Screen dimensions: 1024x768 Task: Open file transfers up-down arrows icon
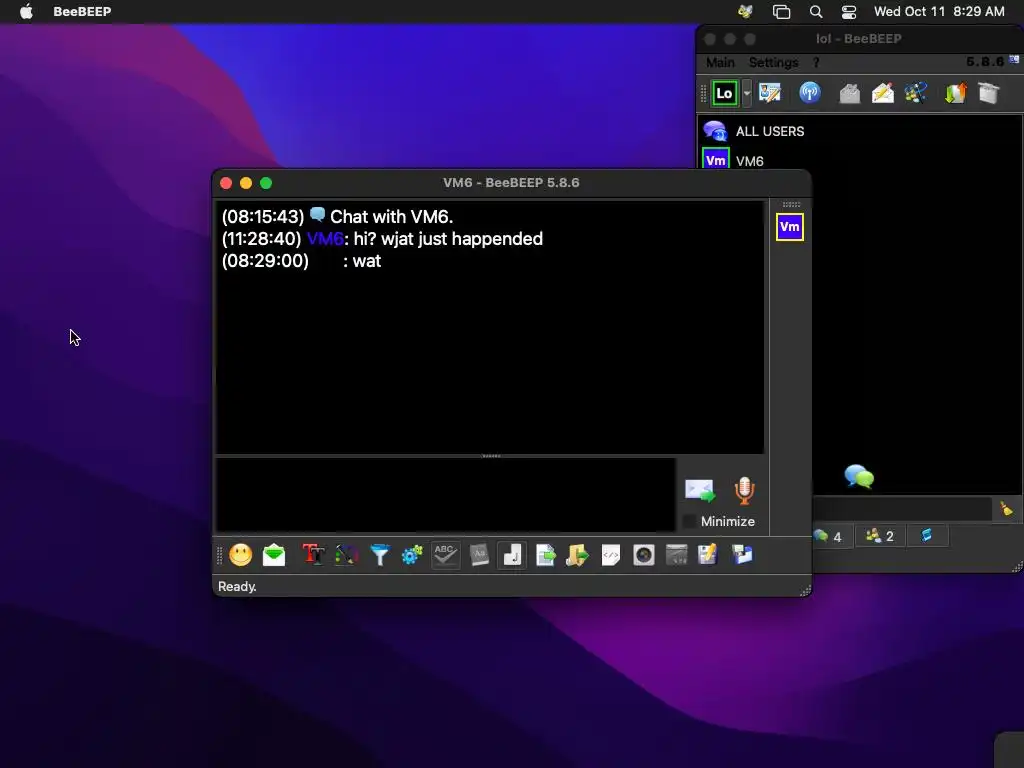pyautogui.click(x=955, y=93)
